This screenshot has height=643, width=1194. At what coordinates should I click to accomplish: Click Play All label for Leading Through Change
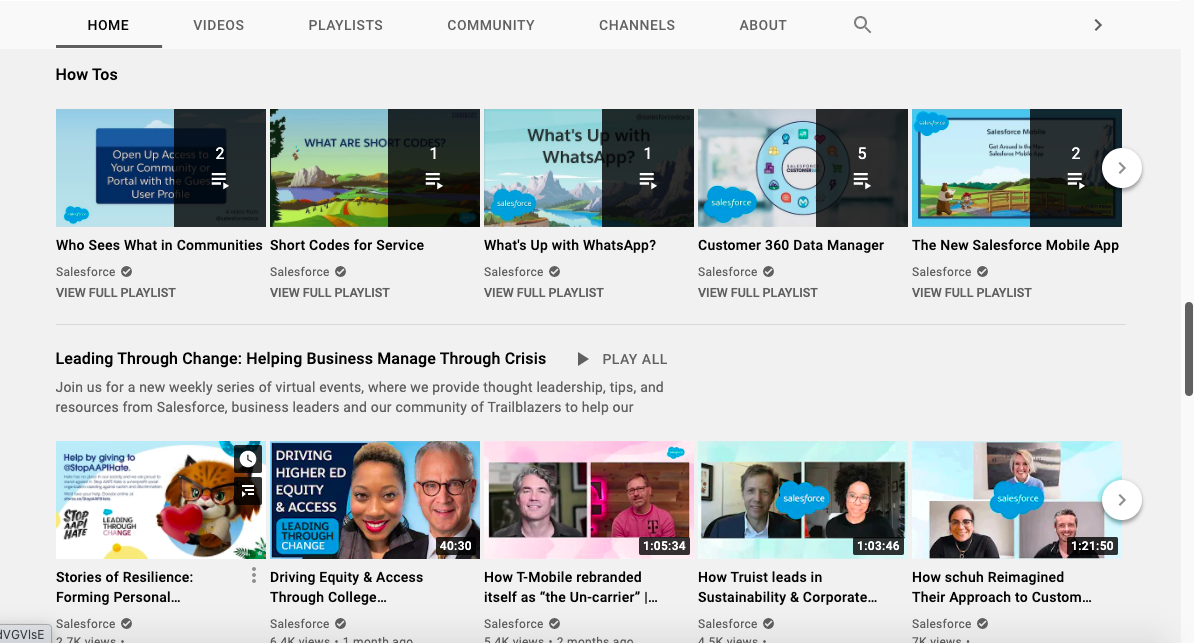tap(634, 359)
